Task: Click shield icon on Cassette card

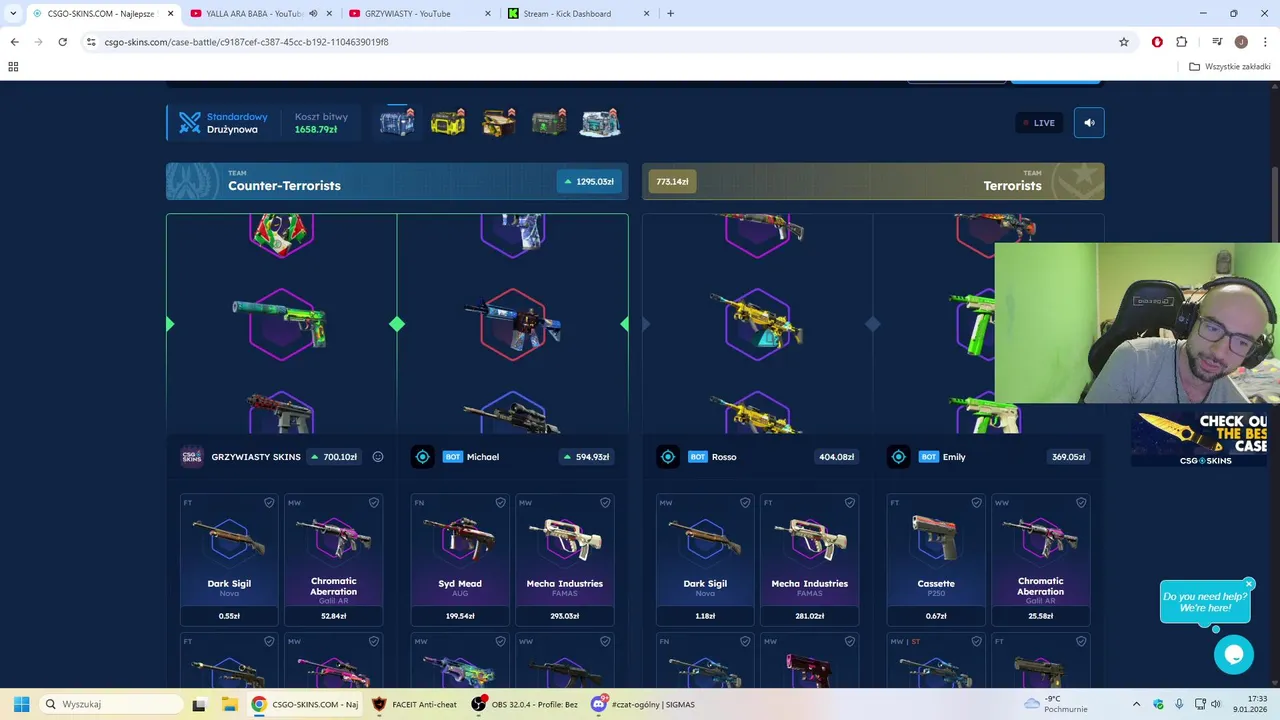Action: click(976, 503)
